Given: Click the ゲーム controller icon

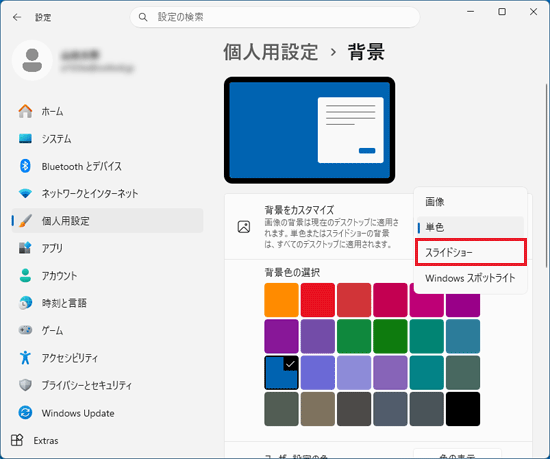Looking at the screenshot, I should coord(25,330).
